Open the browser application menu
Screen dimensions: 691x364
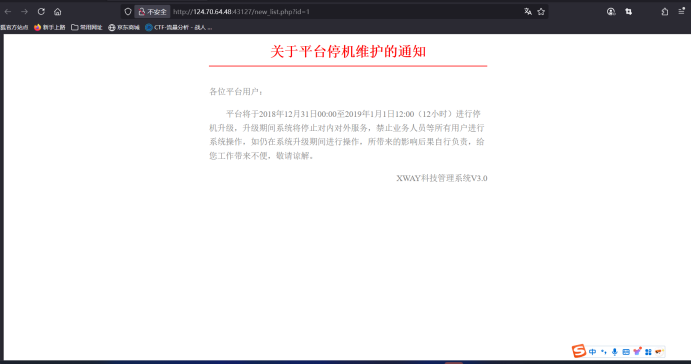681,12
